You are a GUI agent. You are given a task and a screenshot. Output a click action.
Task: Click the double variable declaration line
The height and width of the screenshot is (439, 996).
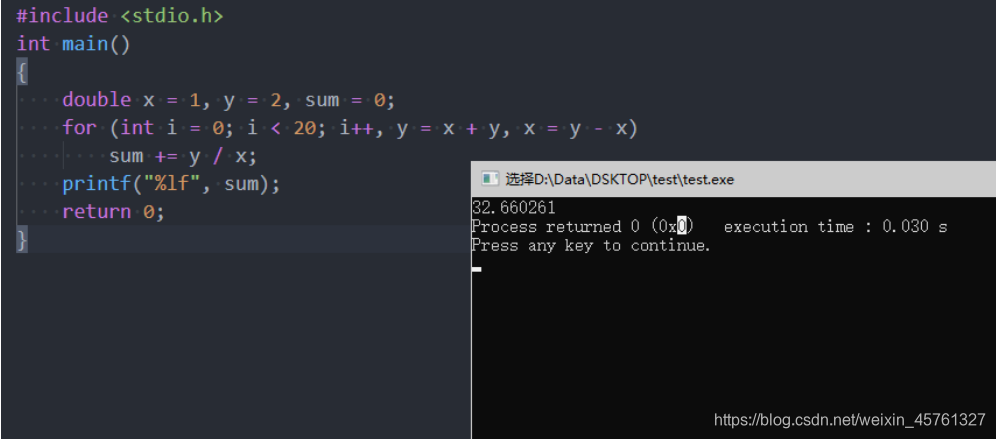pos(229,100)
